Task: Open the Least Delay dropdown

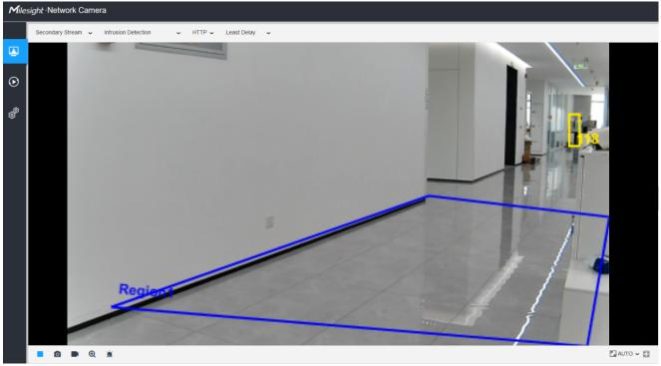Action: coord(248,32)
